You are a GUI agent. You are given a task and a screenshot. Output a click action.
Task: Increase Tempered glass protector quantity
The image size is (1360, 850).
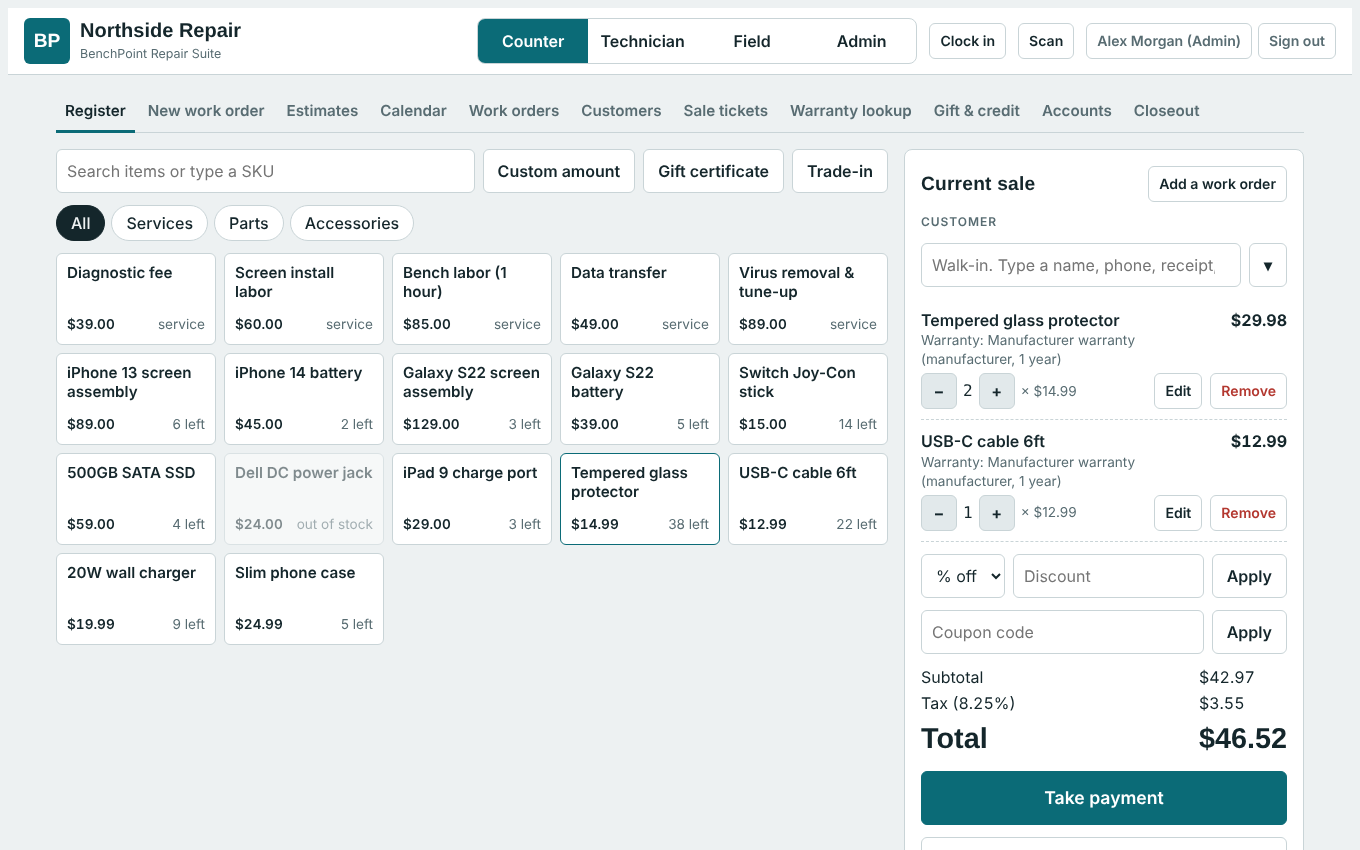997,391
